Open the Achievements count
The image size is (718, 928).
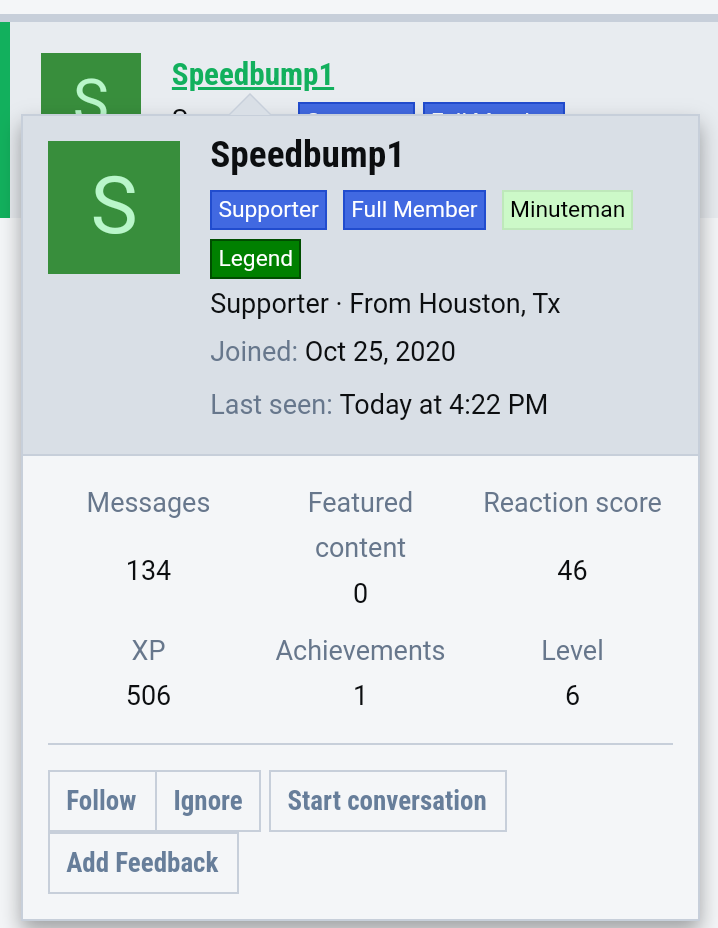point(360,695)
